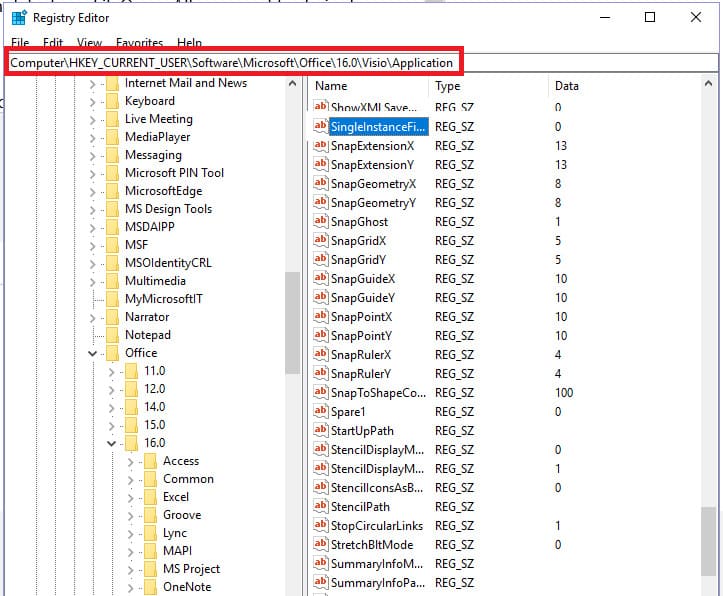Click the tree pane scroll-up arrow

point(292,84)
